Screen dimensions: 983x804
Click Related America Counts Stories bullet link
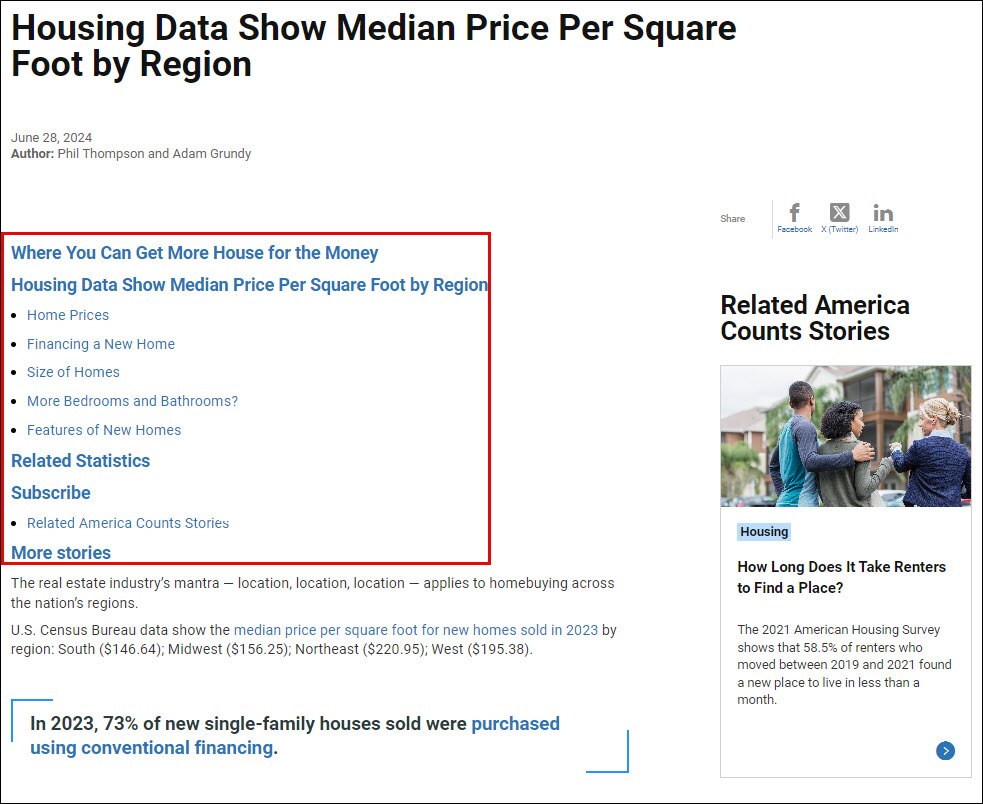128,523
